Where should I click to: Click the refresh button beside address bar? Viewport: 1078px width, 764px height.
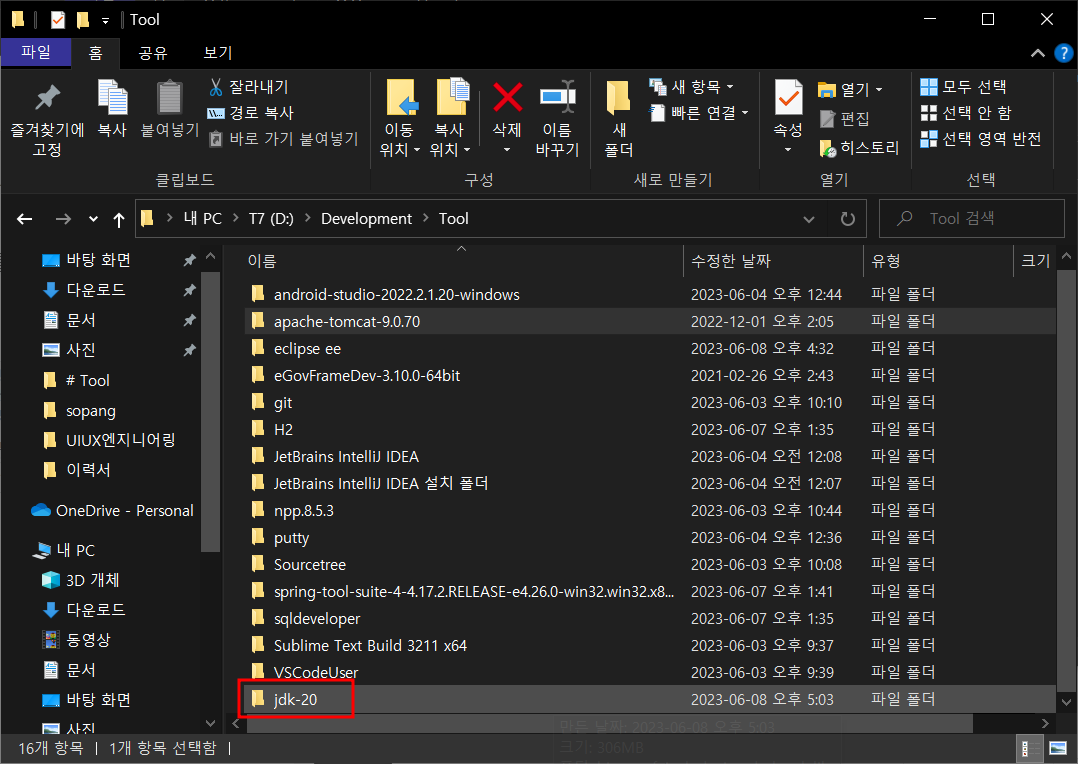pos(848,219)
